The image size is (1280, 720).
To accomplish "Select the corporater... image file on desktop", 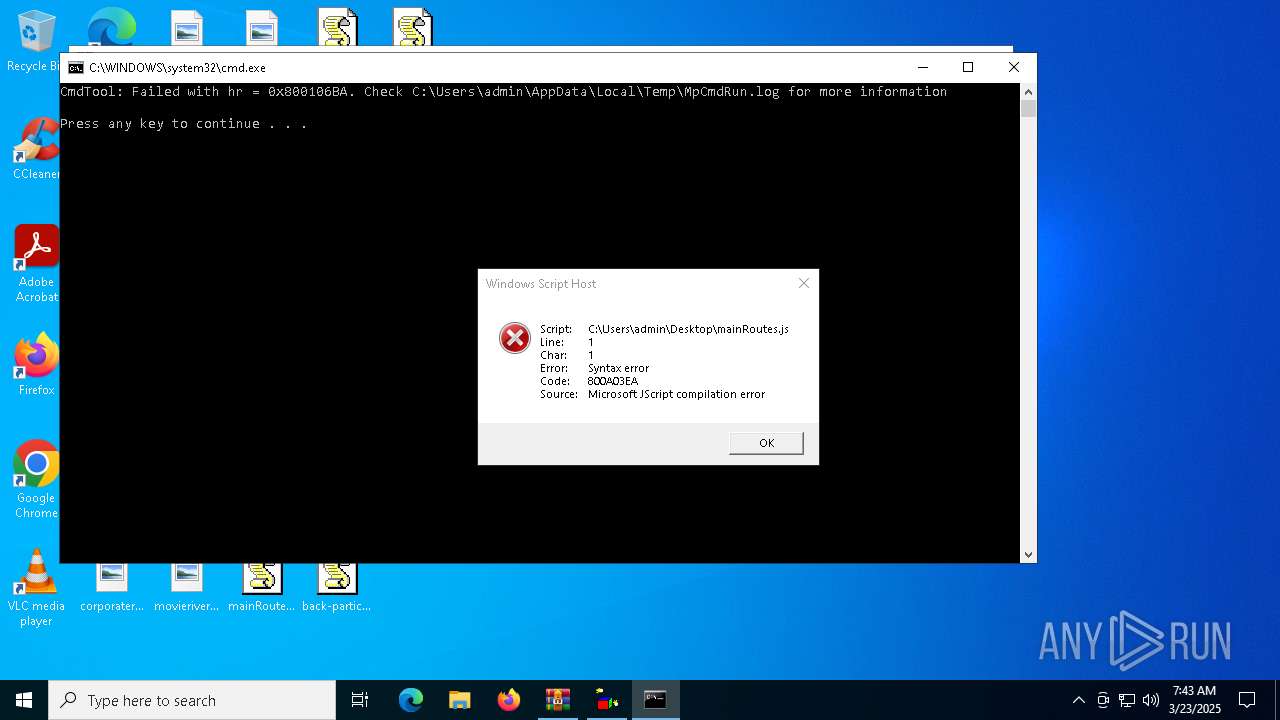I will [111, 588].
